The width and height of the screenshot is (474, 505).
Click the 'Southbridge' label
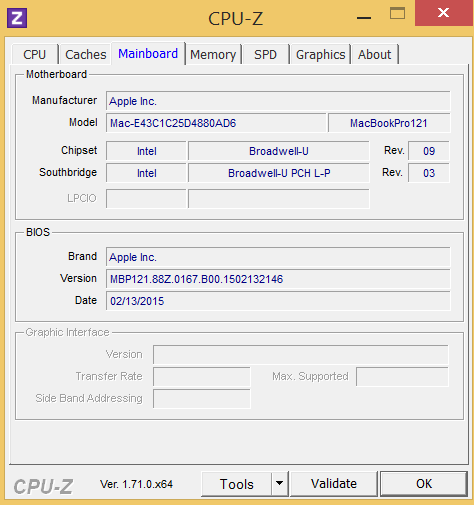click(68, 172)
